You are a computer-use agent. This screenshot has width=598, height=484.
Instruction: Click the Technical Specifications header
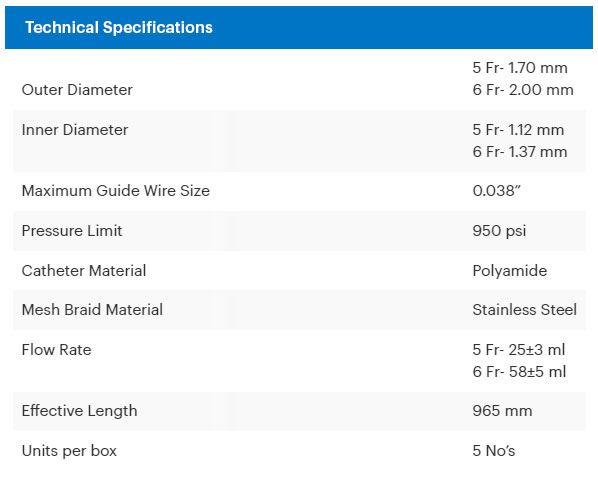tap(119, 27)
